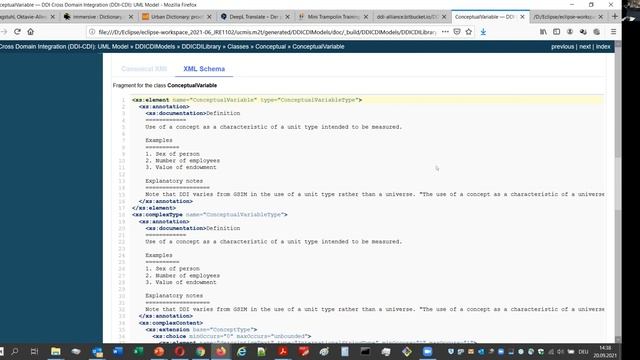Open DDICDILibrary breadcrumb link

(x=201, y=47)
